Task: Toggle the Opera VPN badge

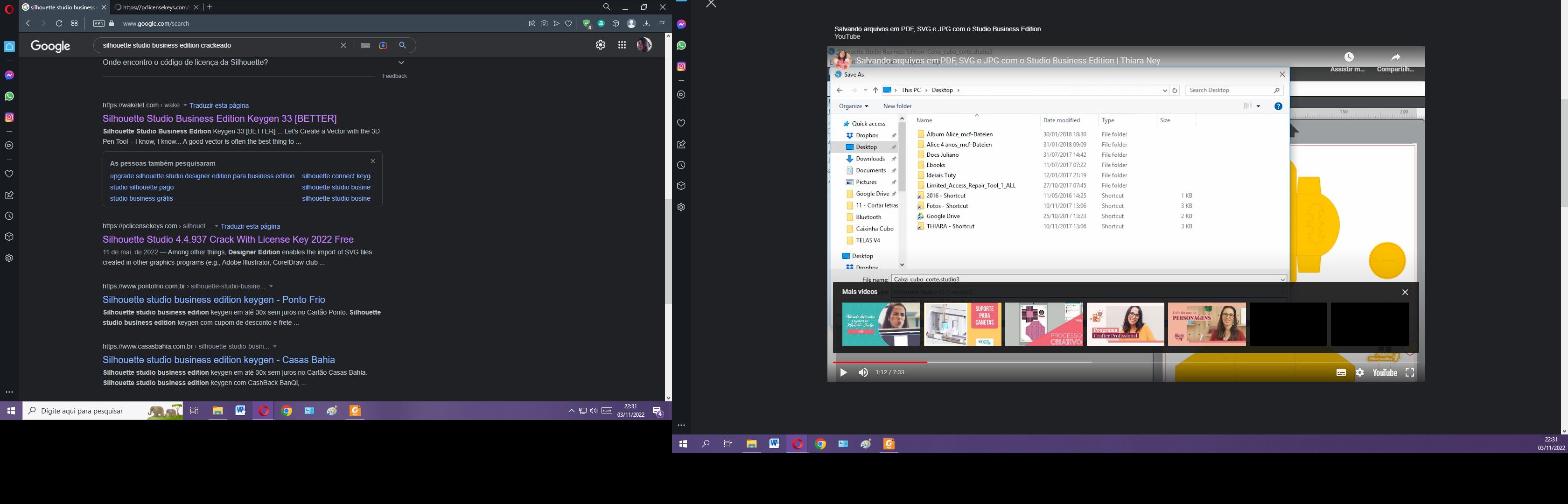Action: point(98,24)
